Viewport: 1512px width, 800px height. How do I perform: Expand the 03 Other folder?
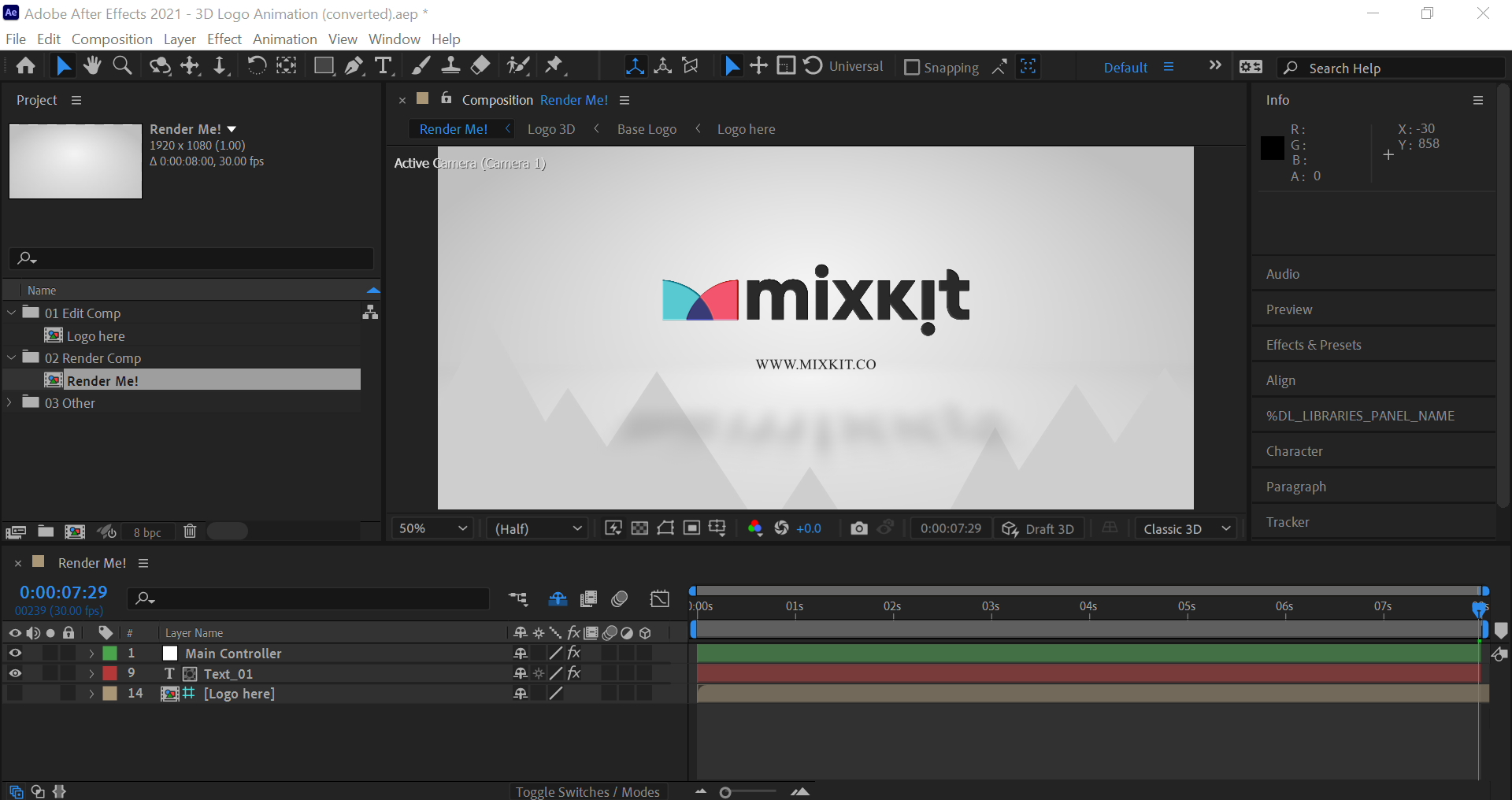coord(10,402)
